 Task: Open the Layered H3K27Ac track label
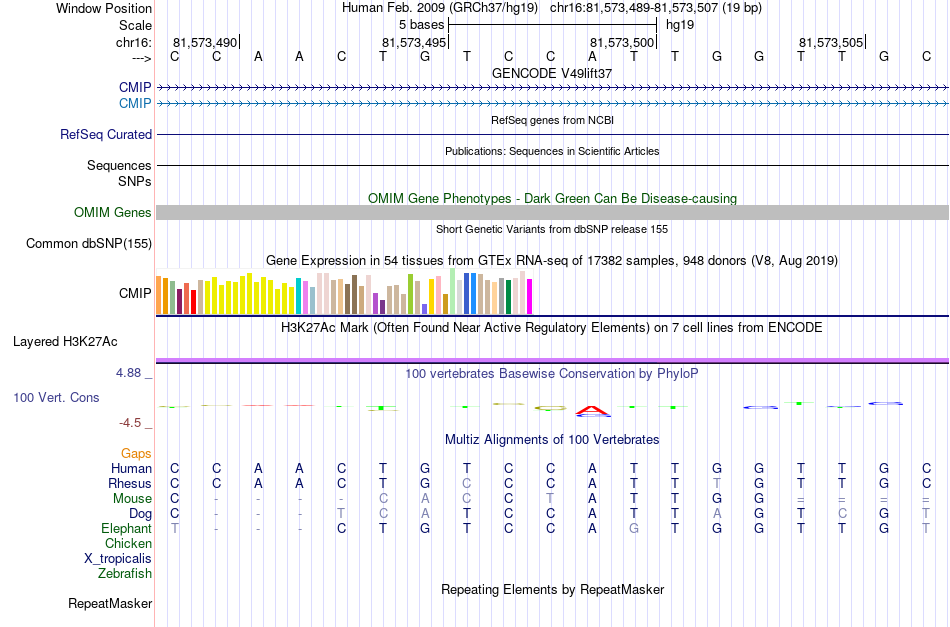65,342
